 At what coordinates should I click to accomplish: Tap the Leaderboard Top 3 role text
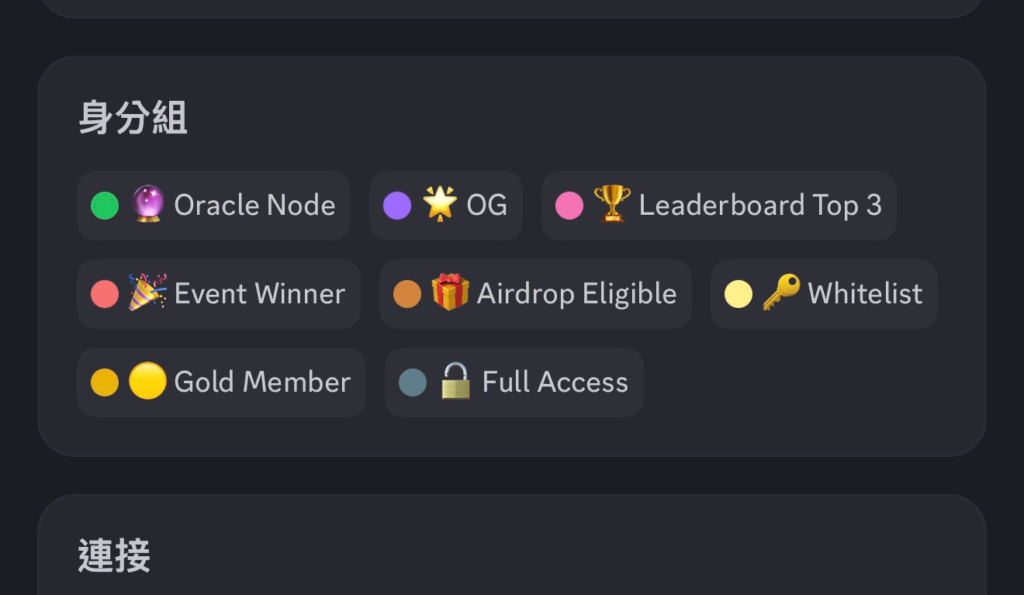(760, 206)
